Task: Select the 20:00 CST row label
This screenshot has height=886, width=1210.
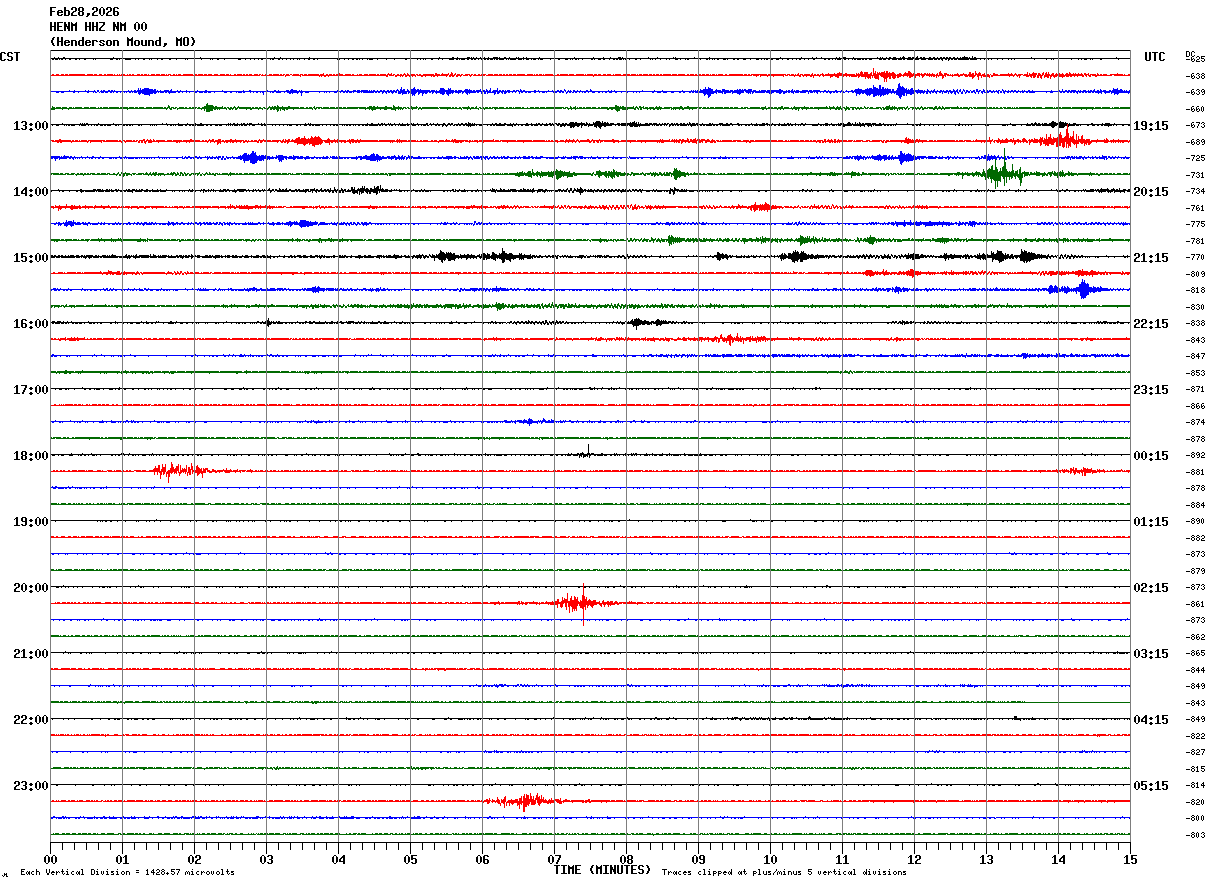Action: (x=31, y=588)
